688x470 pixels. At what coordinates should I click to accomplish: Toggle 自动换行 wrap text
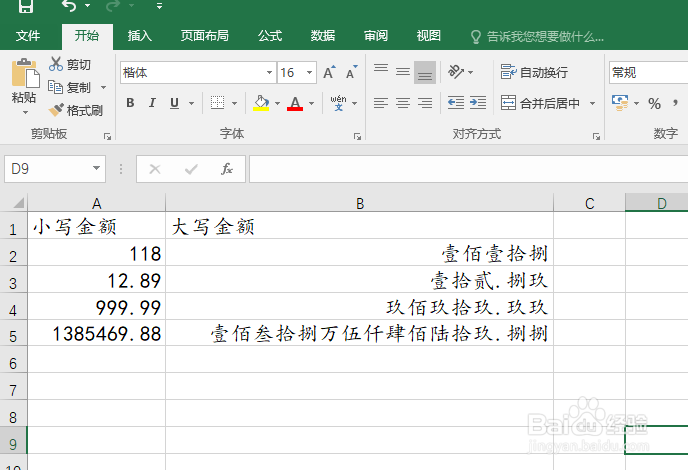point(534,72)
